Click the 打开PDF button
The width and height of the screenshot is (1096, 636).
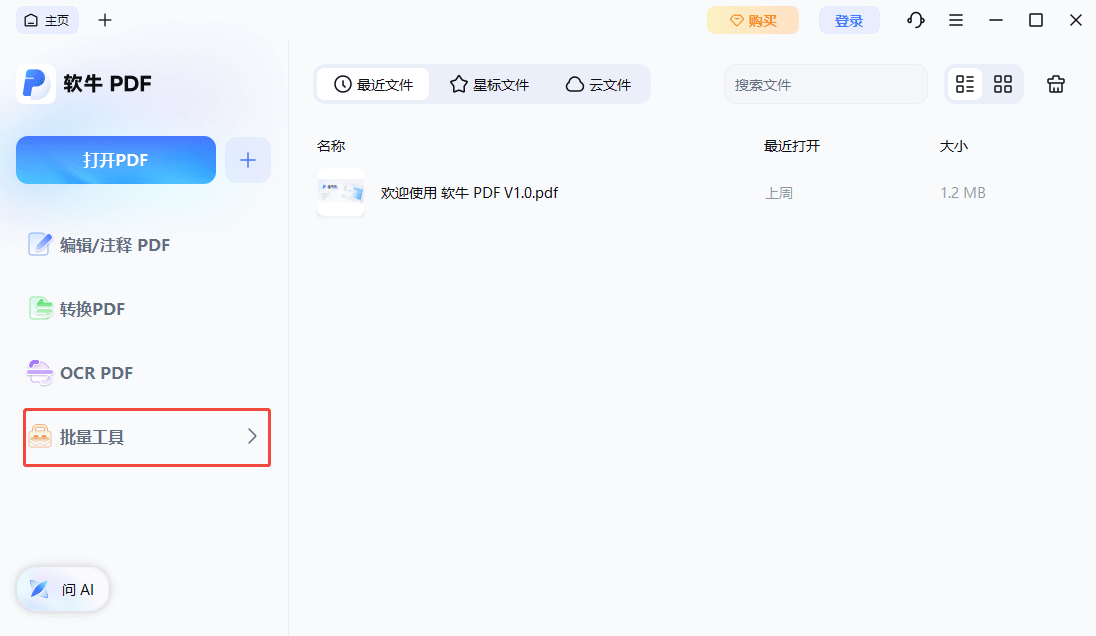[116, 160]
